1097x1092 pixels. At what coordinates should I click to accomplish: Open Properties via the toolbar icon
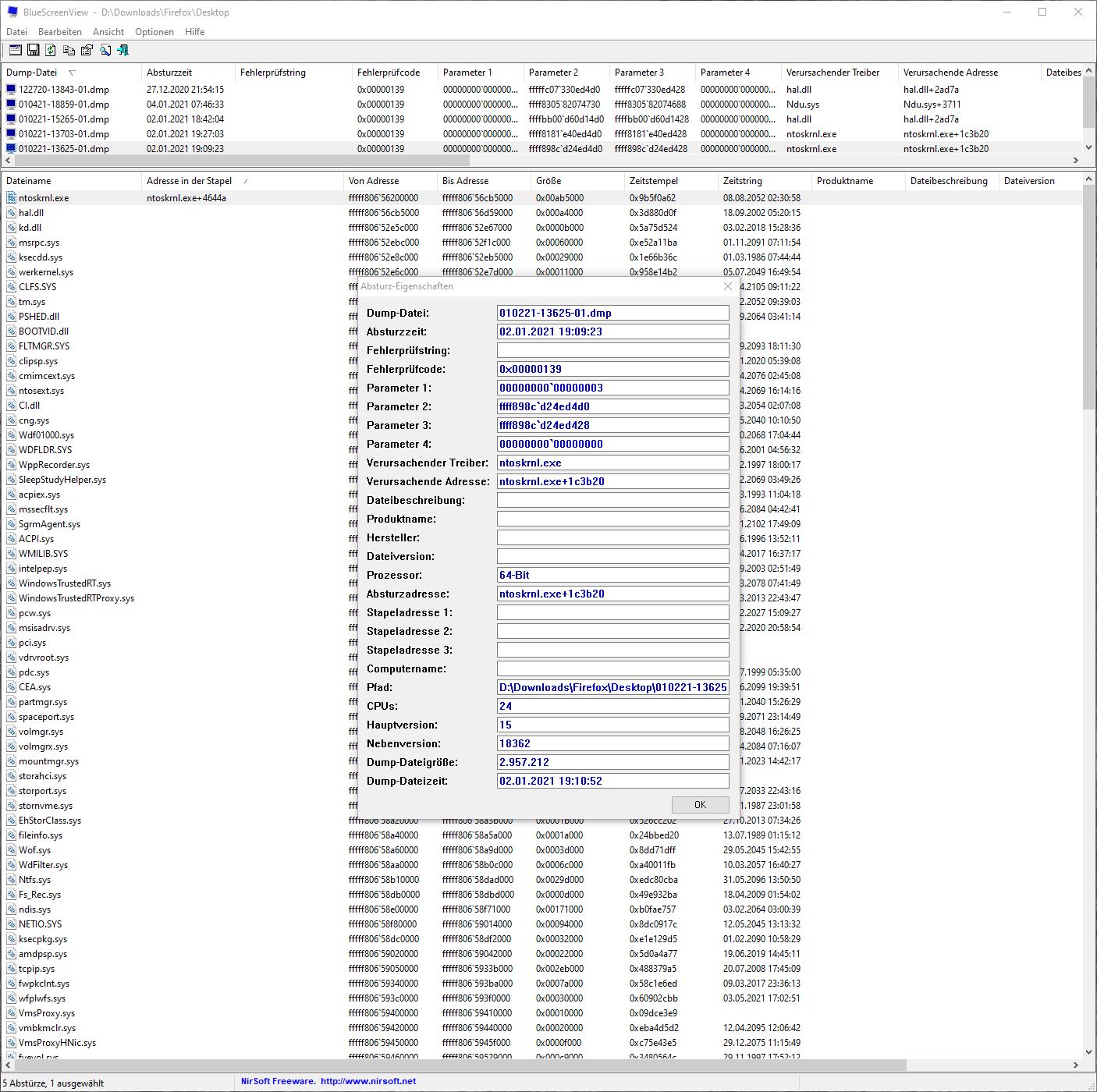[x=87, y=50]
